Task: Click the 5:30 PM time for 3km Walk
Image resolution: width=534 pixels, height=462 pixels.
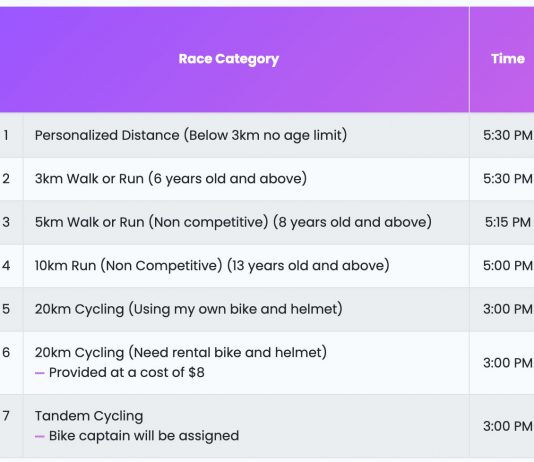Action: pyautogui.click(x=507, y=179)
